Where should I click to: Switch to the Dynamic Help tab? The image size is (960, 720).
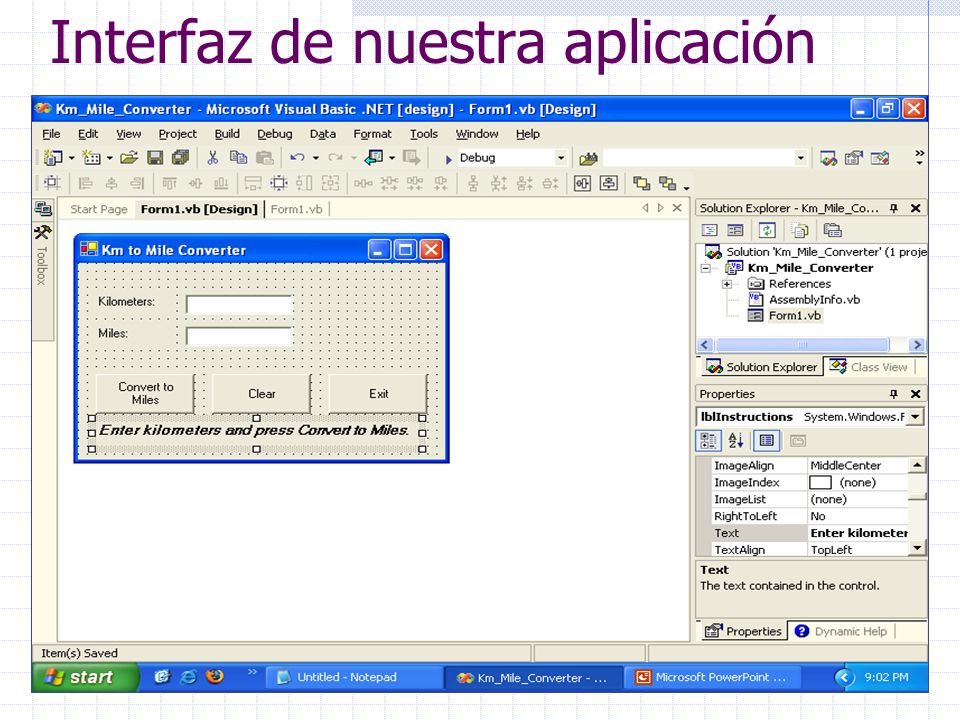pyautogui.click(x=842, y=631)
